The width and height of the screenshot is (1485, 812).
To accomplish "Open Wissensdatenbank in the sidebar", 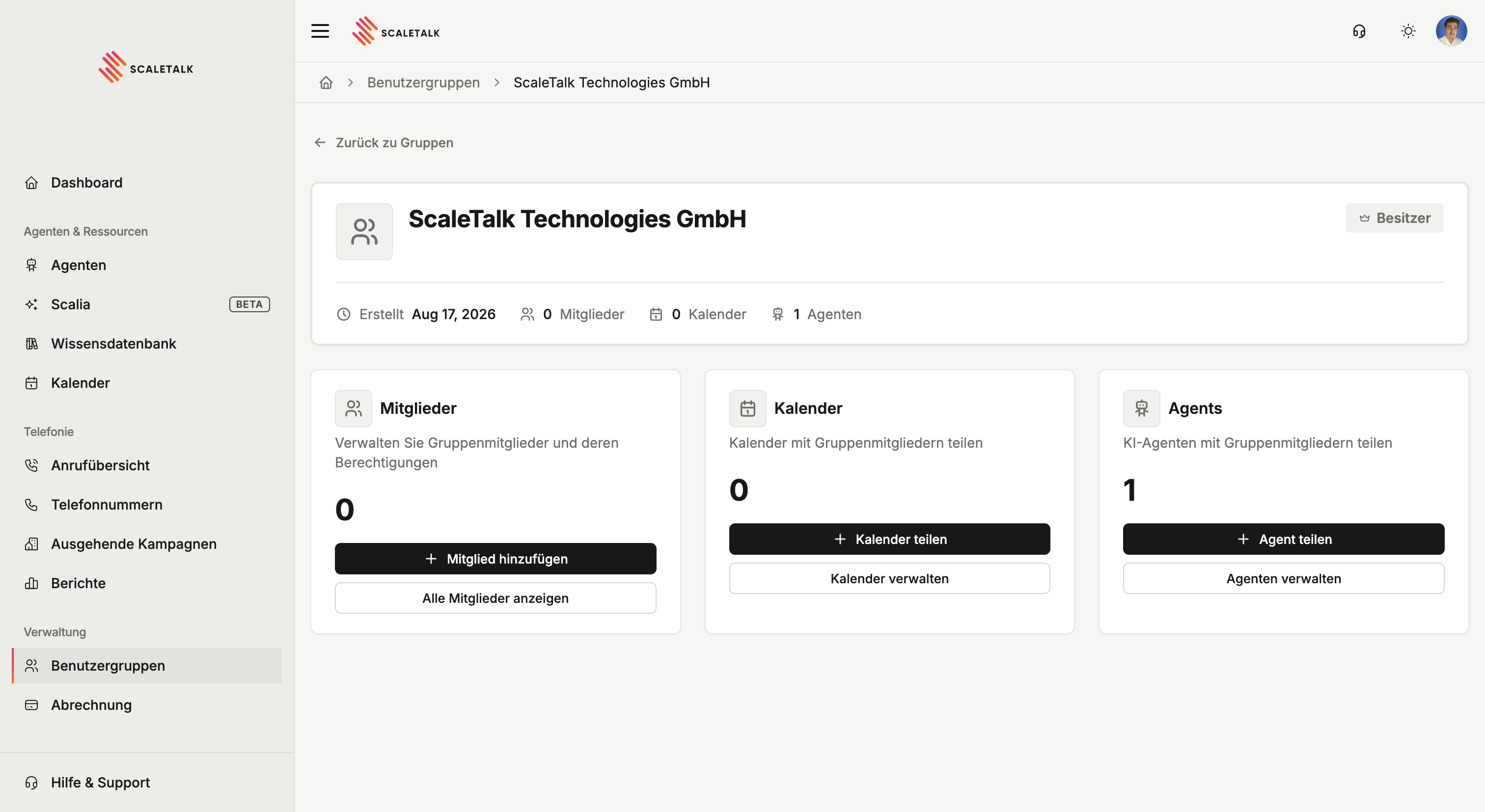I will tap(146, 344).
